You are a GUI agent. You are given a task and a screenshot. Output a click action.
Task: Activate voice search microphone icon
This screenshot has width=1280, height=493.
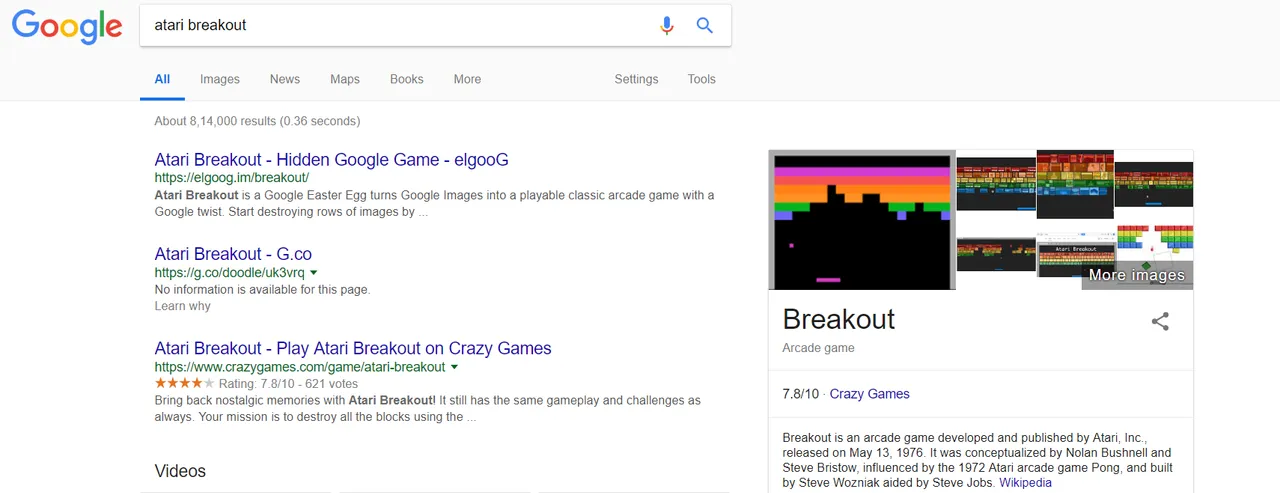(667, 25)
